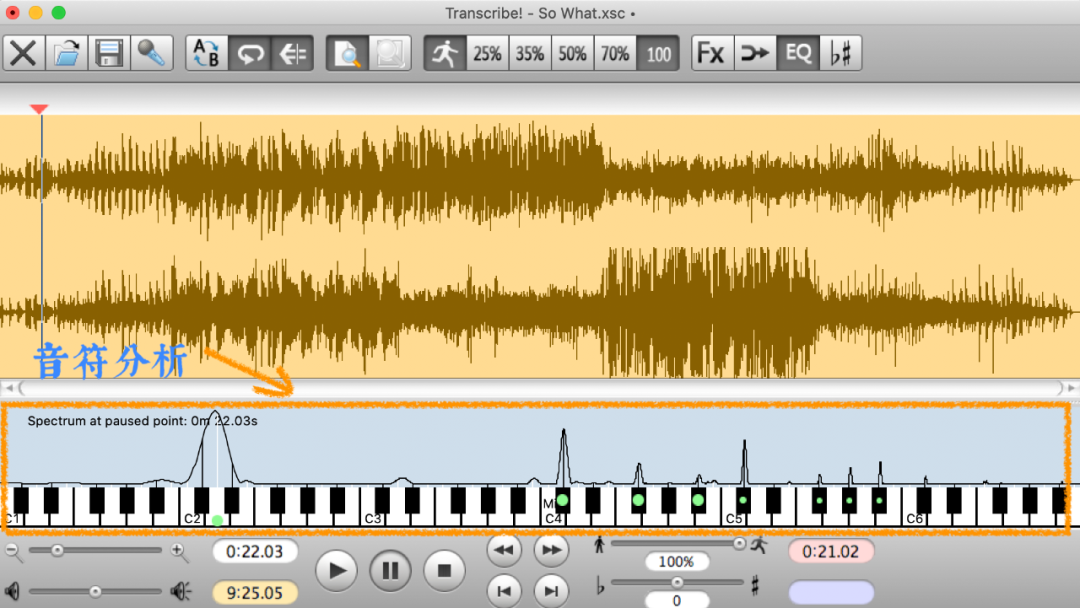The width and height of the screenshot is (1080, 608).
Task: Click the Stop button
Action: click(444, 571)
